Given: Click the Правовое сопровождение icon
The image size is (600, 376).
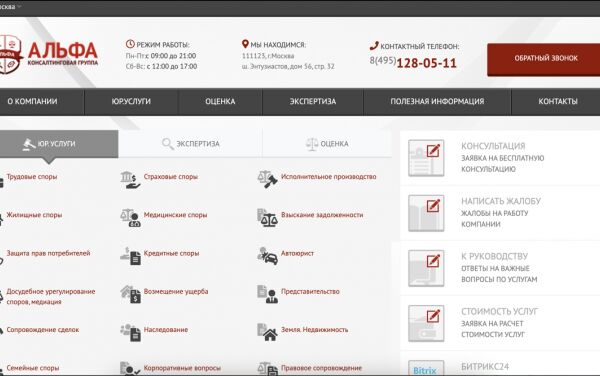Looking at the screenshot, I should (267, 368).
